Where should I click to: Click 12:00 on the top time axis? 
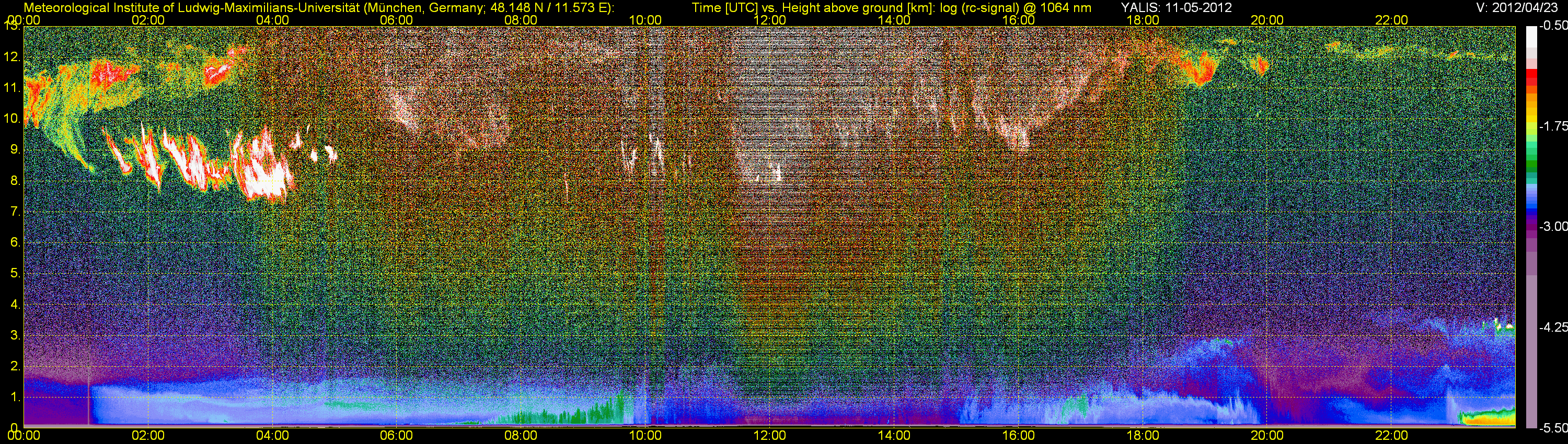[x=769, y=20]
